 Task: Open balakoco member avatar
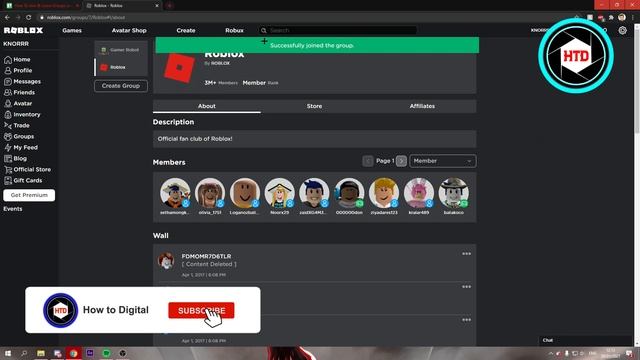453,193
